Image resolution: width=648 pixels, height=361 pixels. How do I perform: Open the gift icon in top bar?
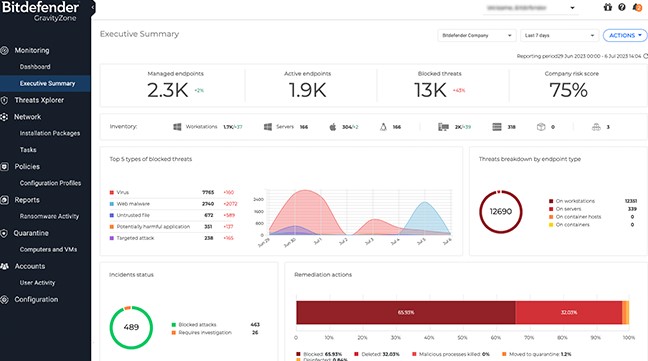pyautogui.click(x=608, y=7)
